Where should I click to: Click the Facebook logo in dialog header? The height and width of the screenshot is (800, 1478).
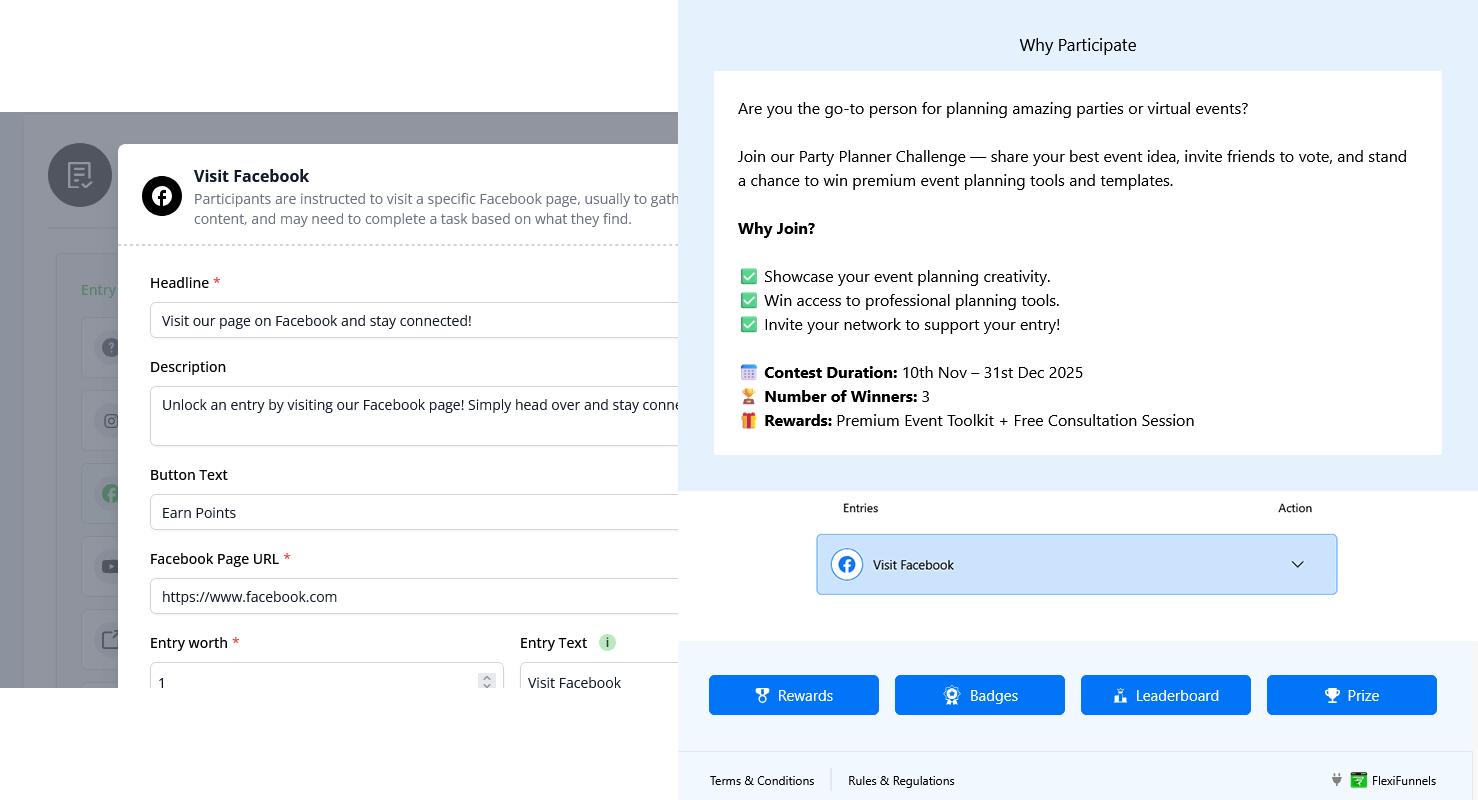(162, 196)
